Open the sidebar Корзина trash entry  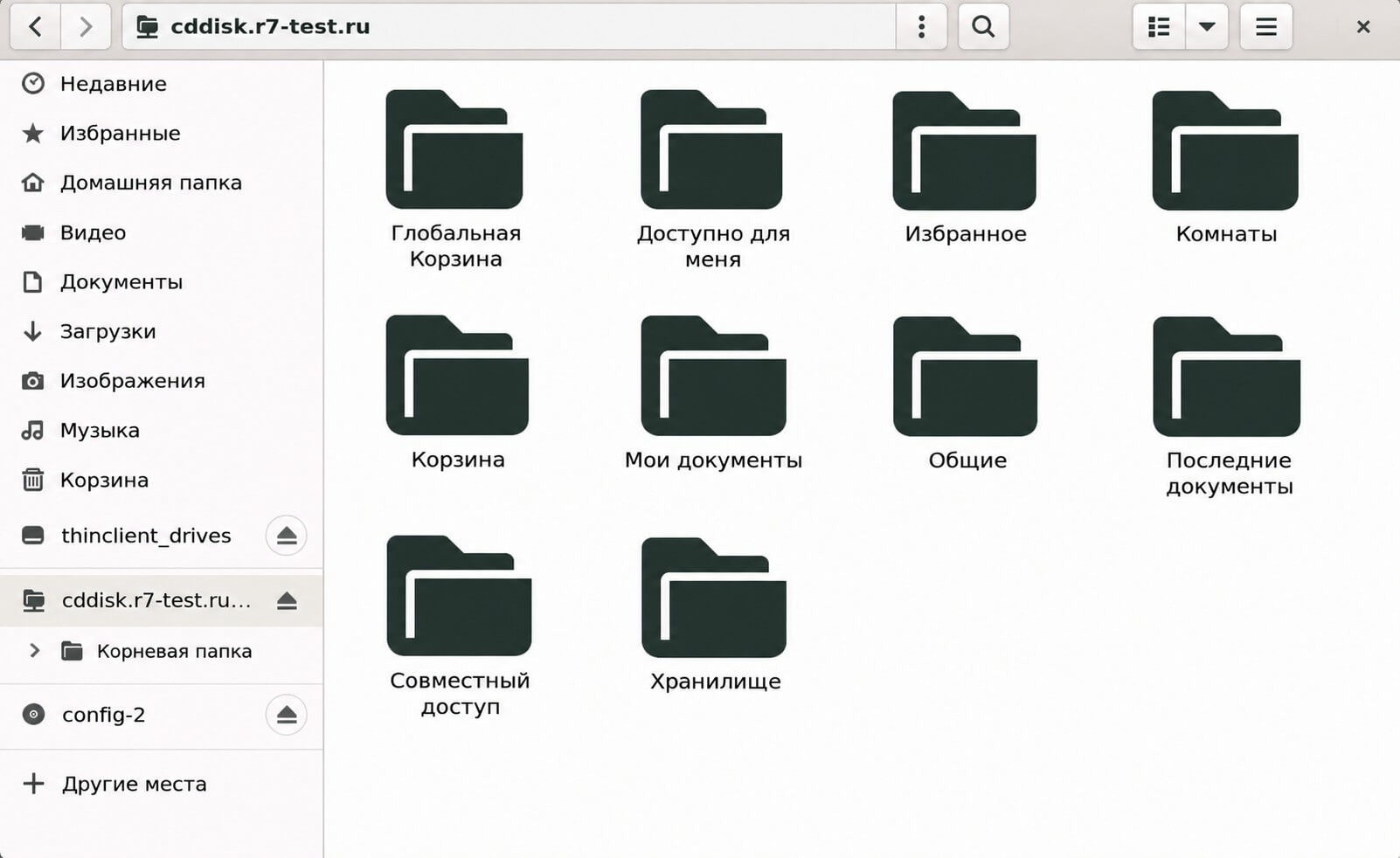point(162,480)
